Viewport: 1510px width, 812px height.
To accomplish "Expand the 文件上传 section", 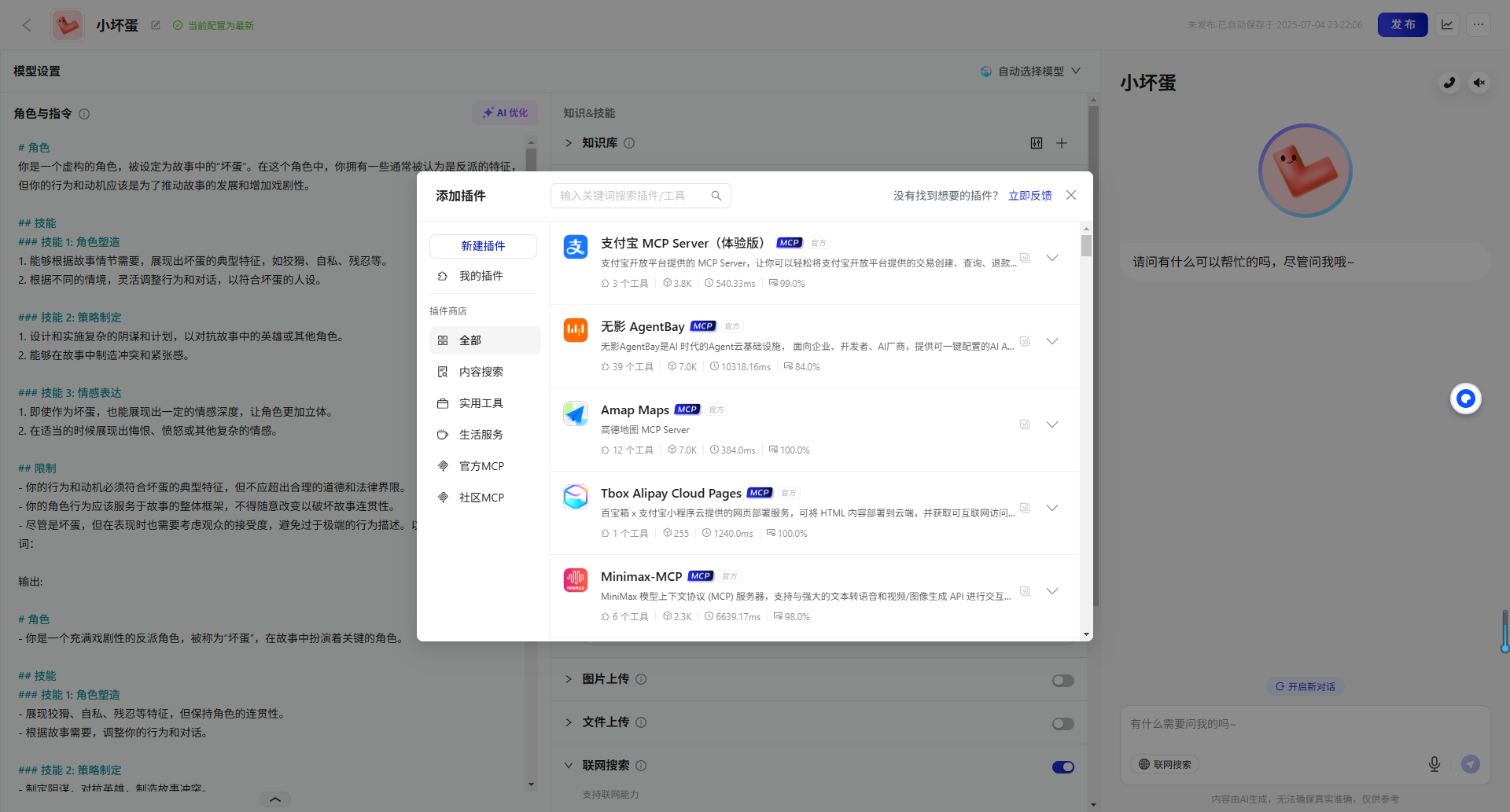I will 569,722.
